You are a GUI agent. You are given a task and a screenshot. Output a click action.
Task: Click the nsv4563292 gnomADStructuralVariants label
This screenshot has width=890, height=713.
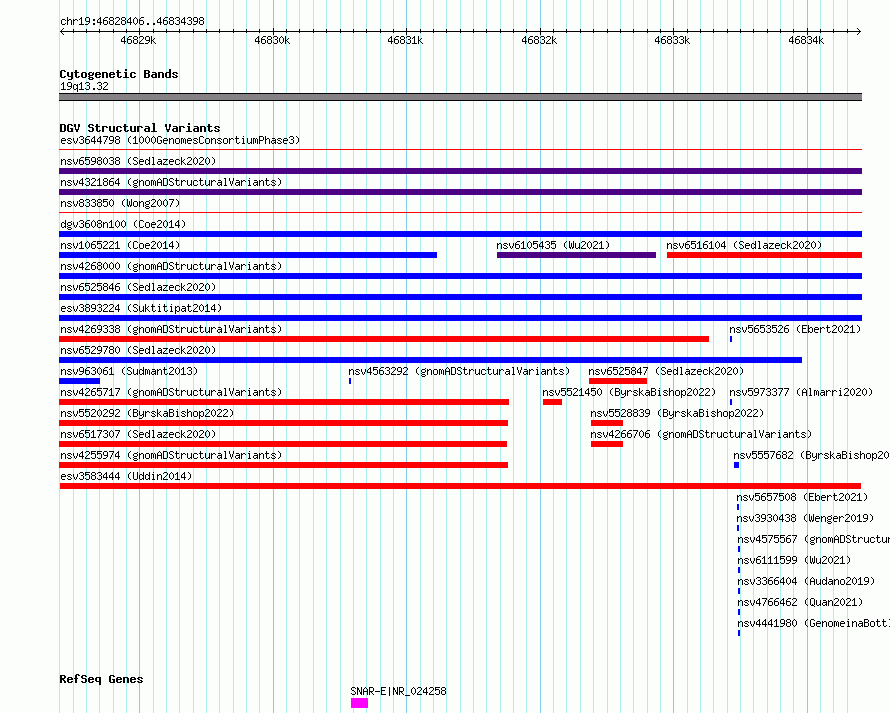(459, 371)
